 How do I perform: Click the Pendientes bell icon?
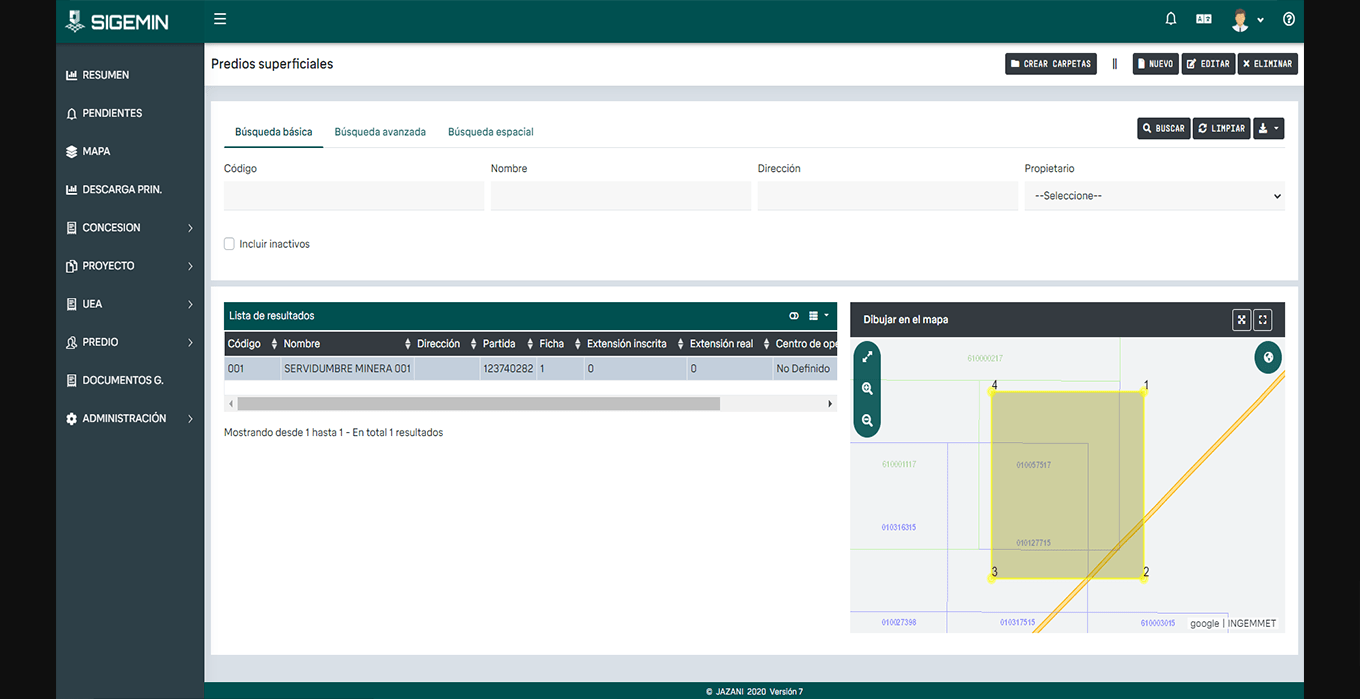tap(71, 114)
